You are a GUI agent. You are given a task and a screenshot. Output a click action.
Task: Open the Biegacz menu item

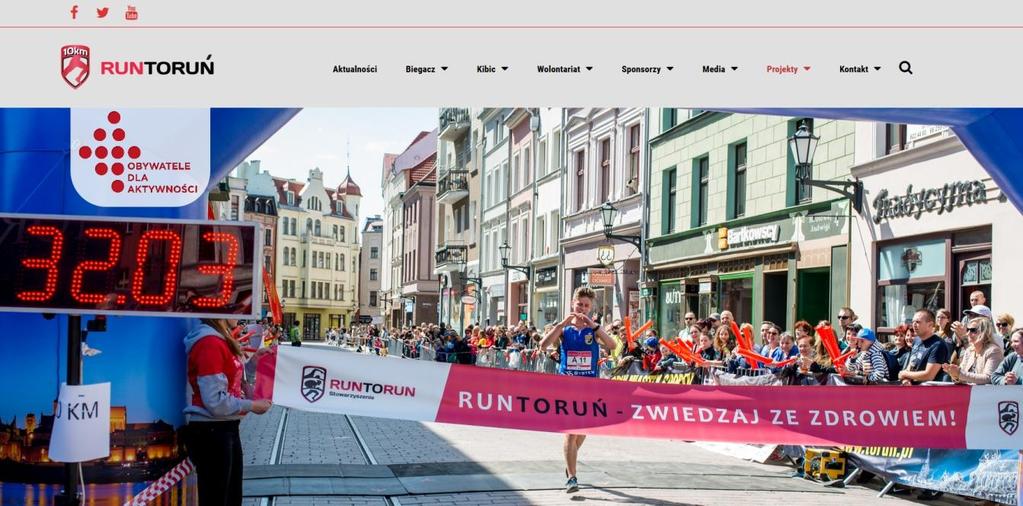(x=420, y=69)
